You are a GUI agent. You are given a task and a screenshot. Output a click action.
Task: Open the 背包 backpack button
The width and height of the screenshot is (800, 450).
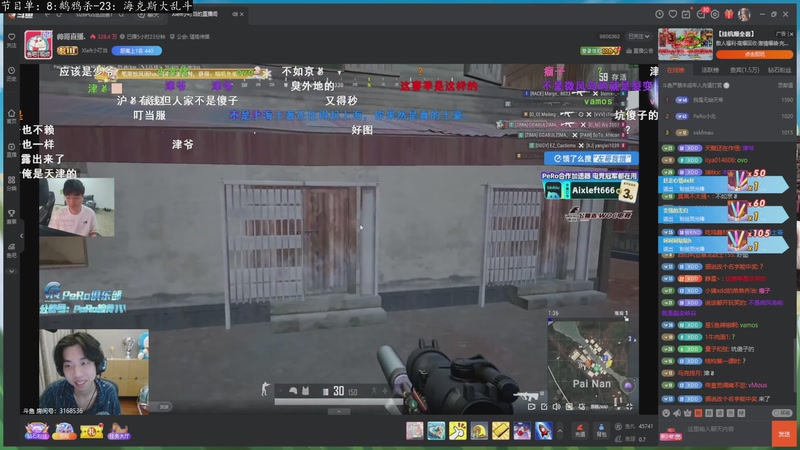pos(601,431)
